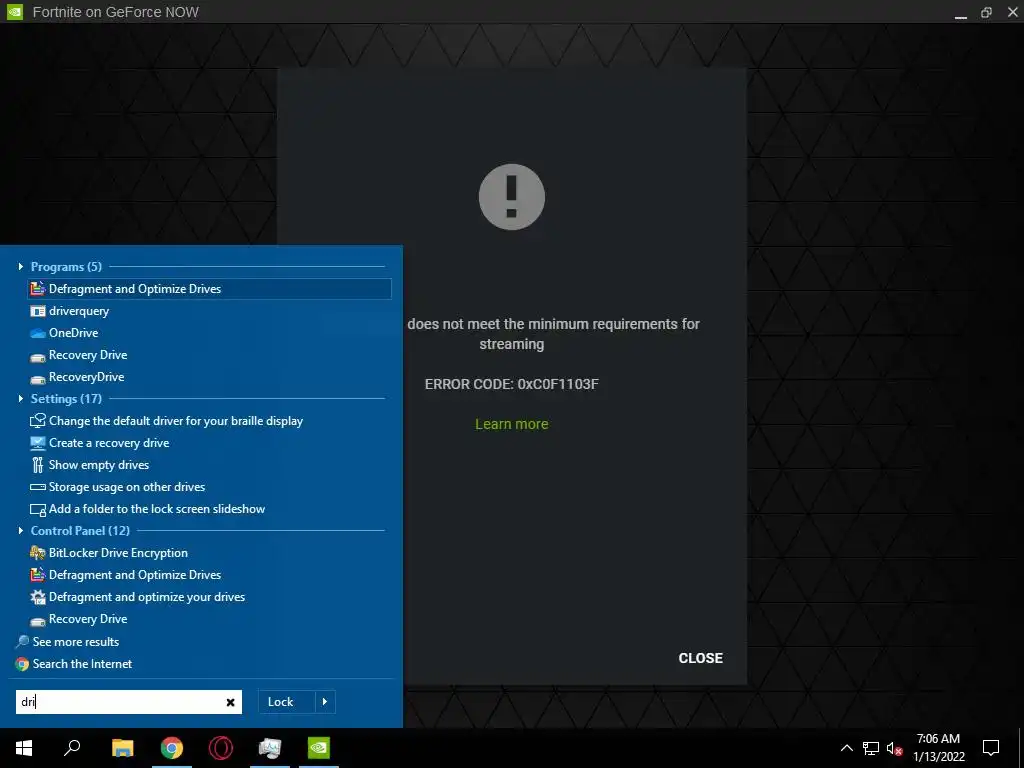Click the driverquery console icon
Image resolution: width=1024 pixels, height=768 pixels.
tap(38, 311)
